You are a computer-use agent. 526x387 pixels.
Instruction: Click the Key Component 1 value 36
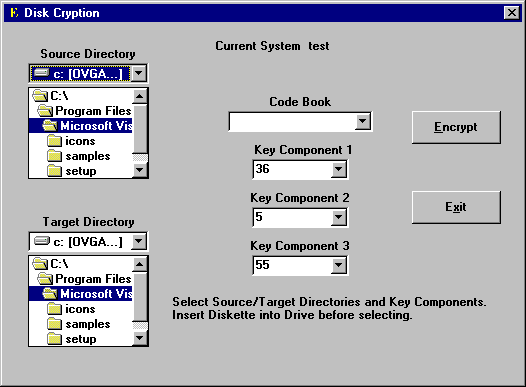(262, 169)
